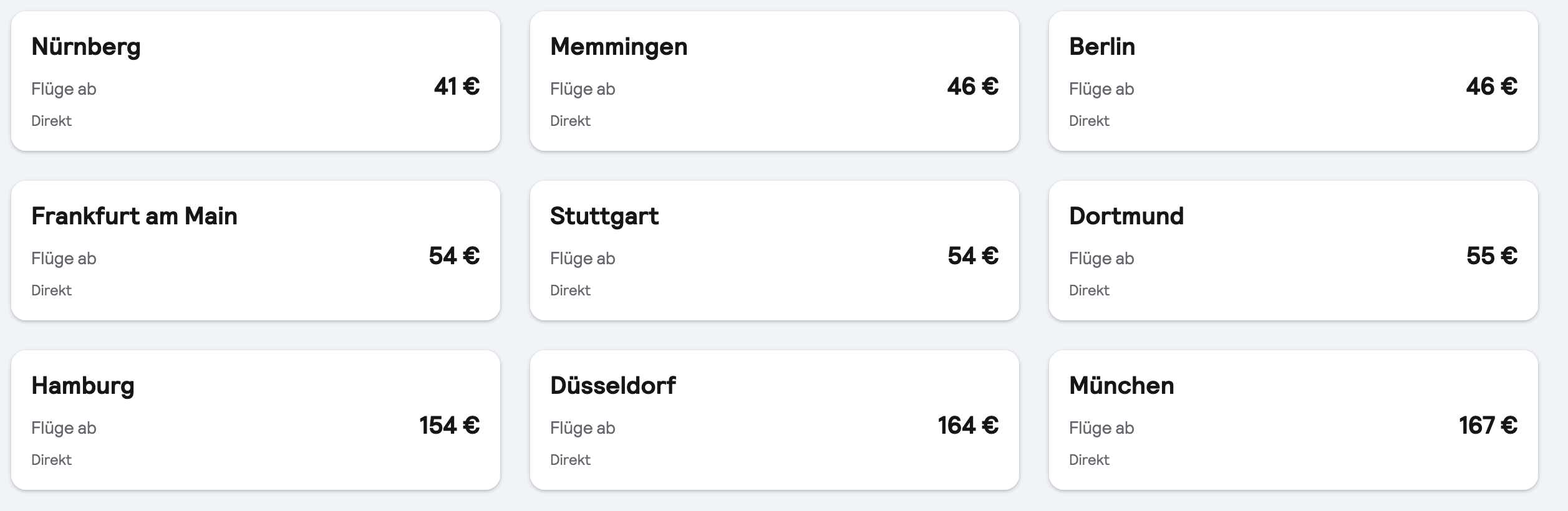Pick the 54 € Frankfurt am Main price
Viewport: 1568px width, 511px height.
tap(454, 256)
